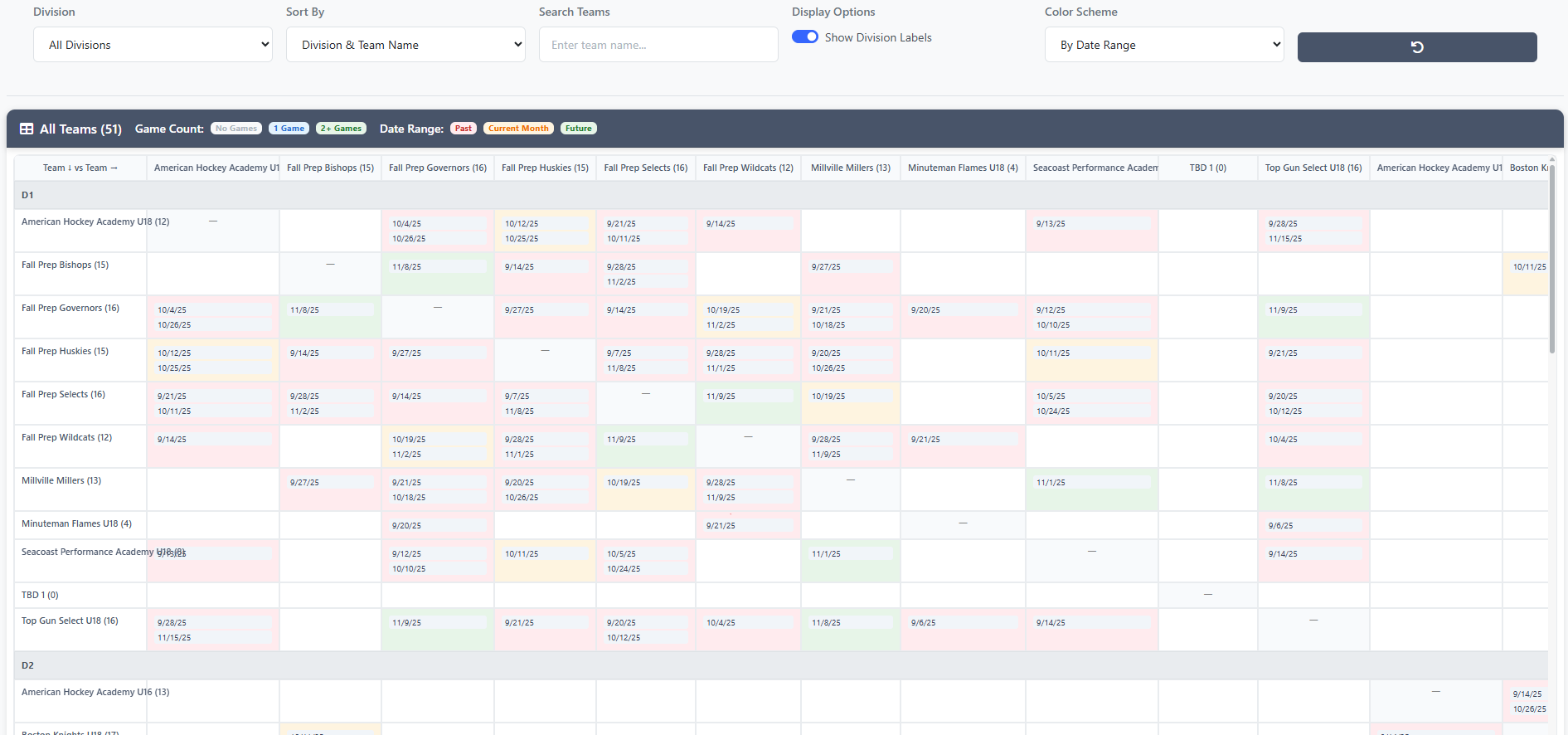Click the Past date range badge

click(463, 129)
